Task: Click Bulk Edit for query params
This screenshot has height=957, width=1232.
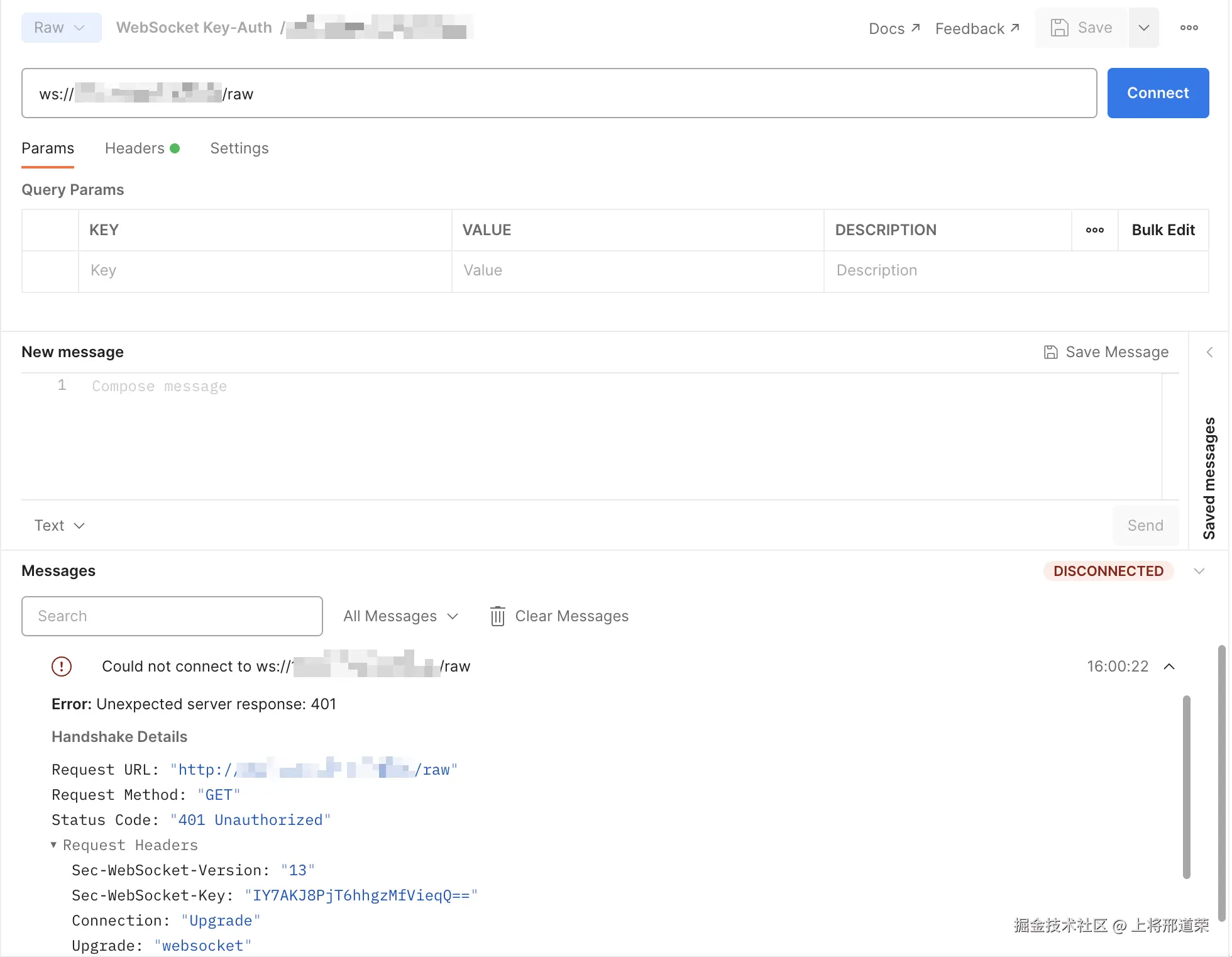Action: click(1163, 230)
